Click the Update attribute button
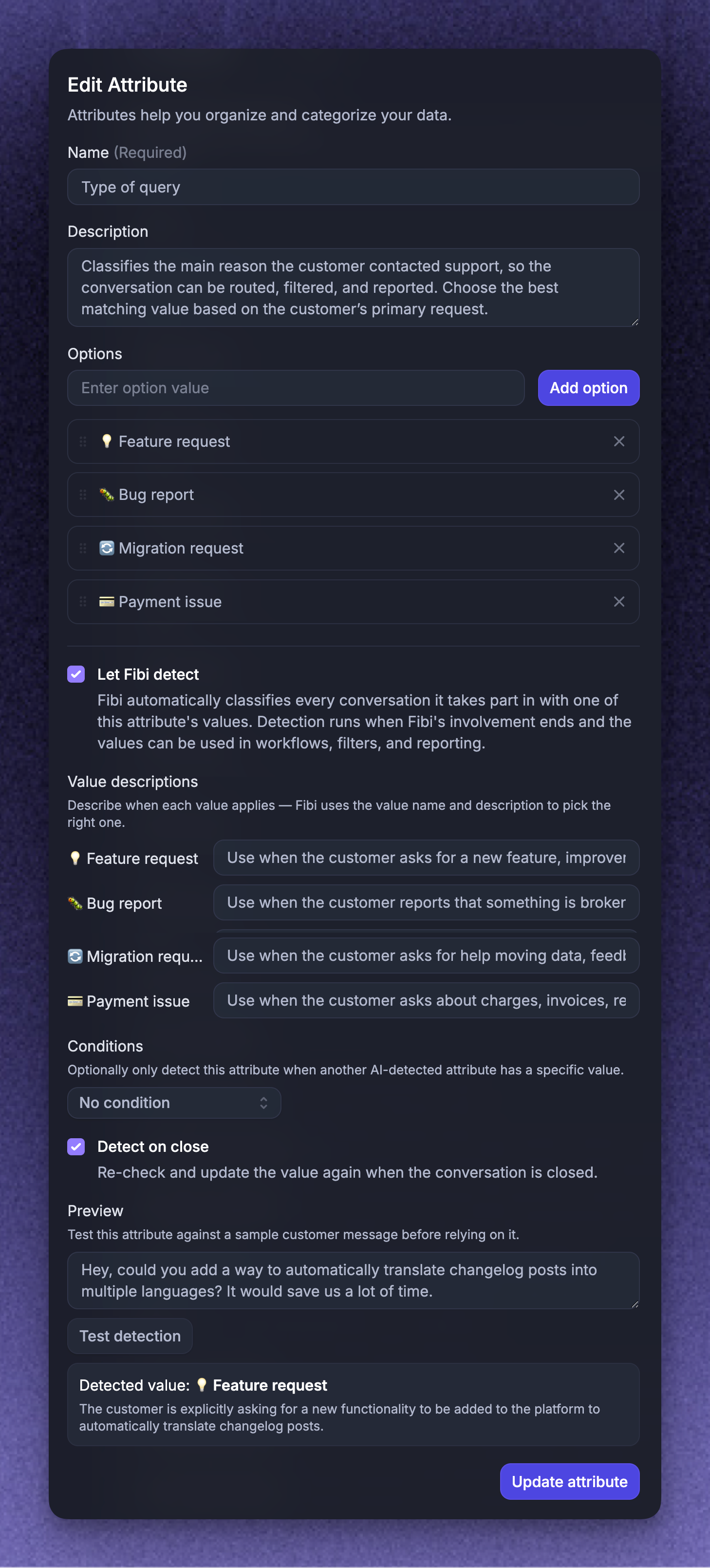 [x=569, y=1482]
